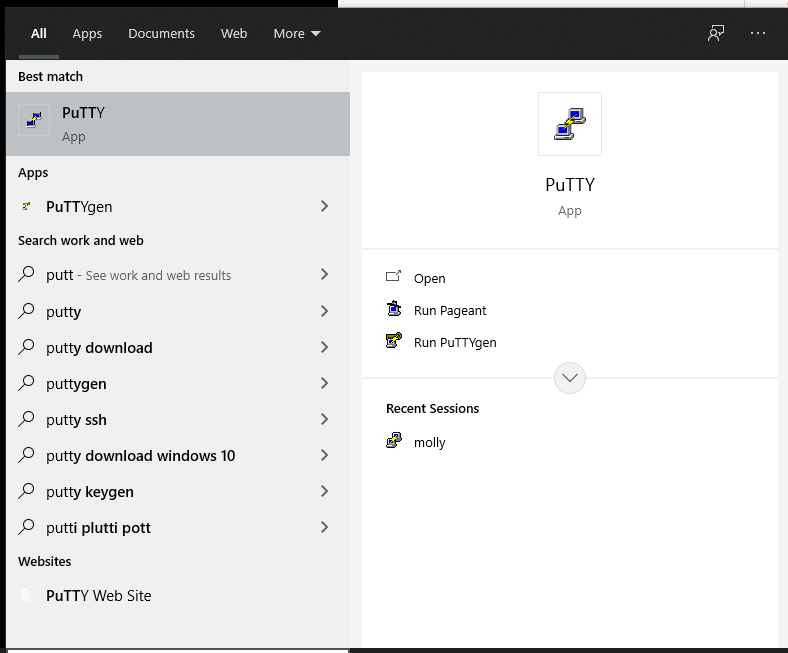The image size is (788, 653).
Task: Click the search icon beside 'putty keygen'
Action: [26, 491]
